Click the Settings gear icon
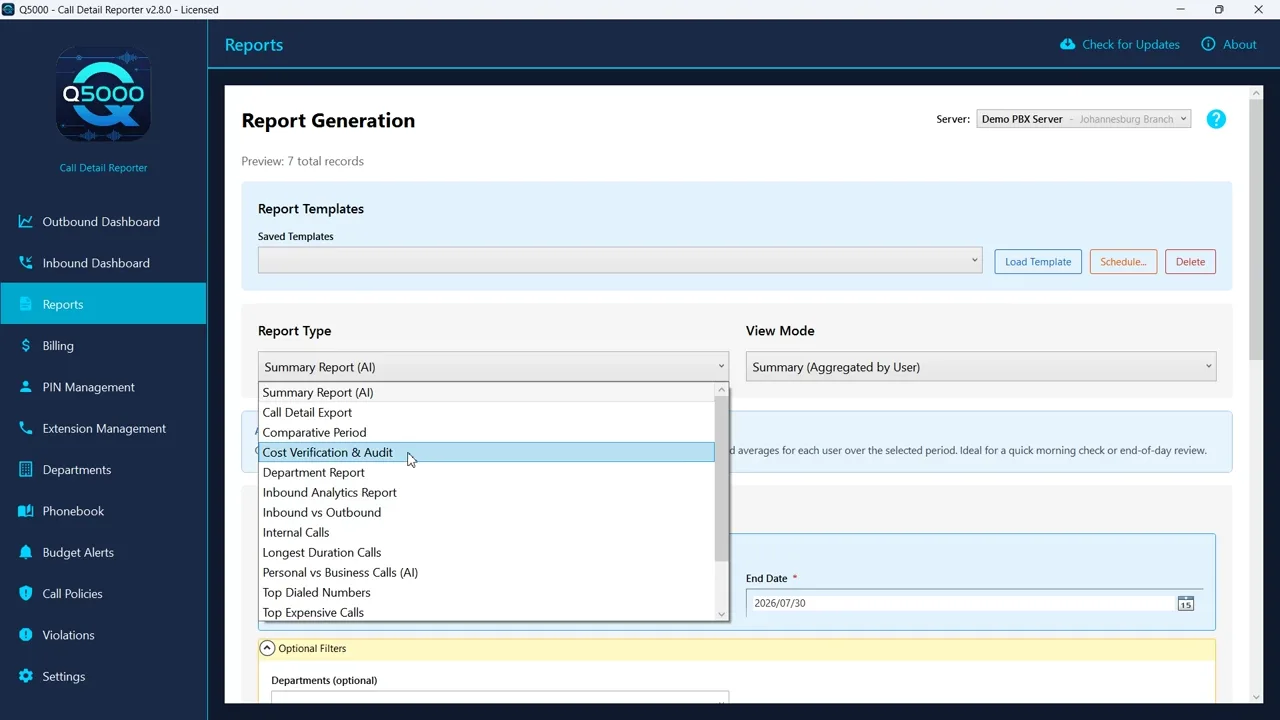The height and width of the screenshot is (720, 1280). pyautogui.click(x=26, y=676)
